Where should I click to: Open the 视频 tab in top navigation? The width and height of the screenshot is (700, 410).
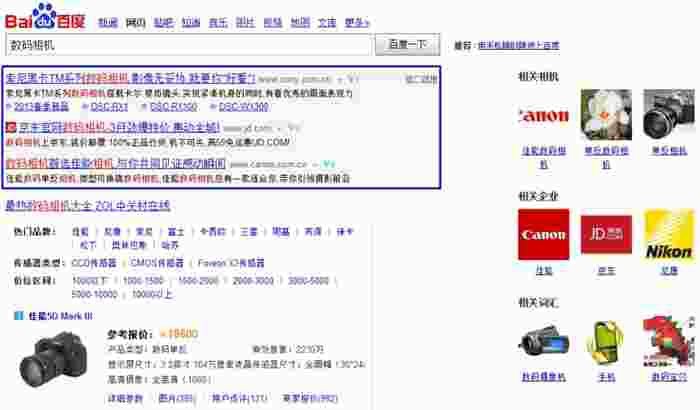273,22
